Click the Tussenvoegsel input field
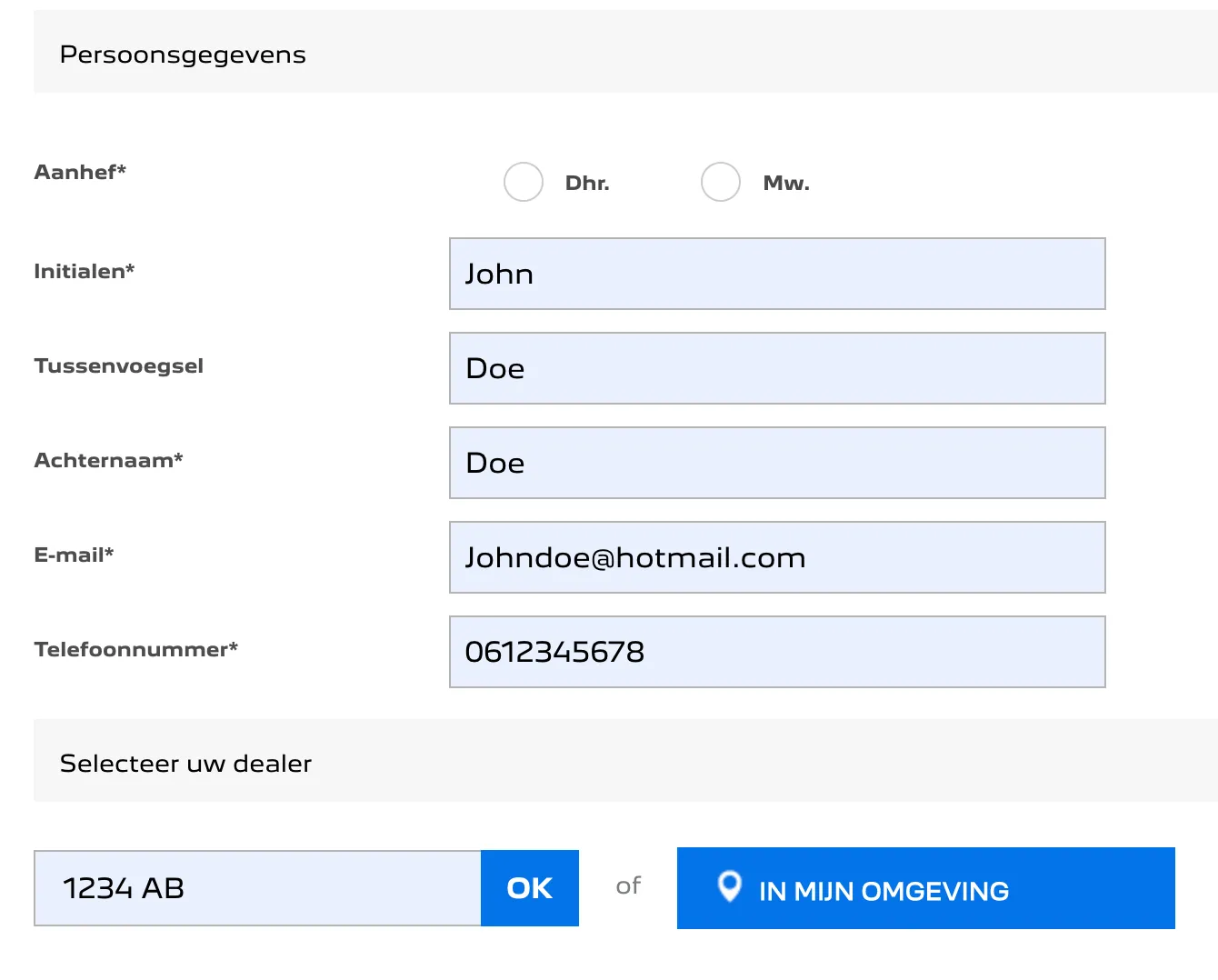The height and width of the screenshot is (980, 1218). pyautogui.click(x=777, y=368)
